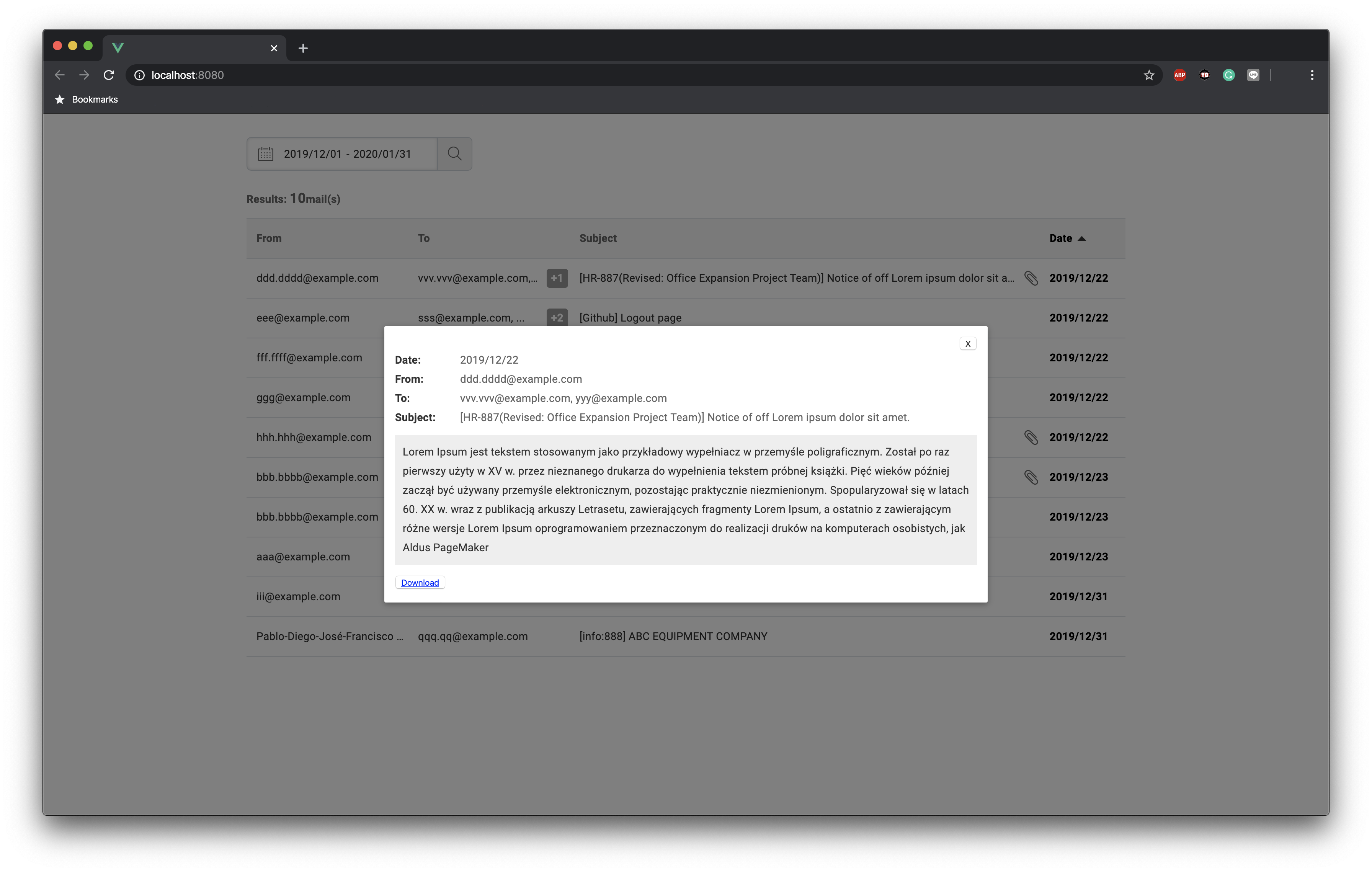Click the Pablo-Diego-José-Francisco sender cell
Image resolution: width=1372 pixels, height=872 pixels.
coord(329,636)
